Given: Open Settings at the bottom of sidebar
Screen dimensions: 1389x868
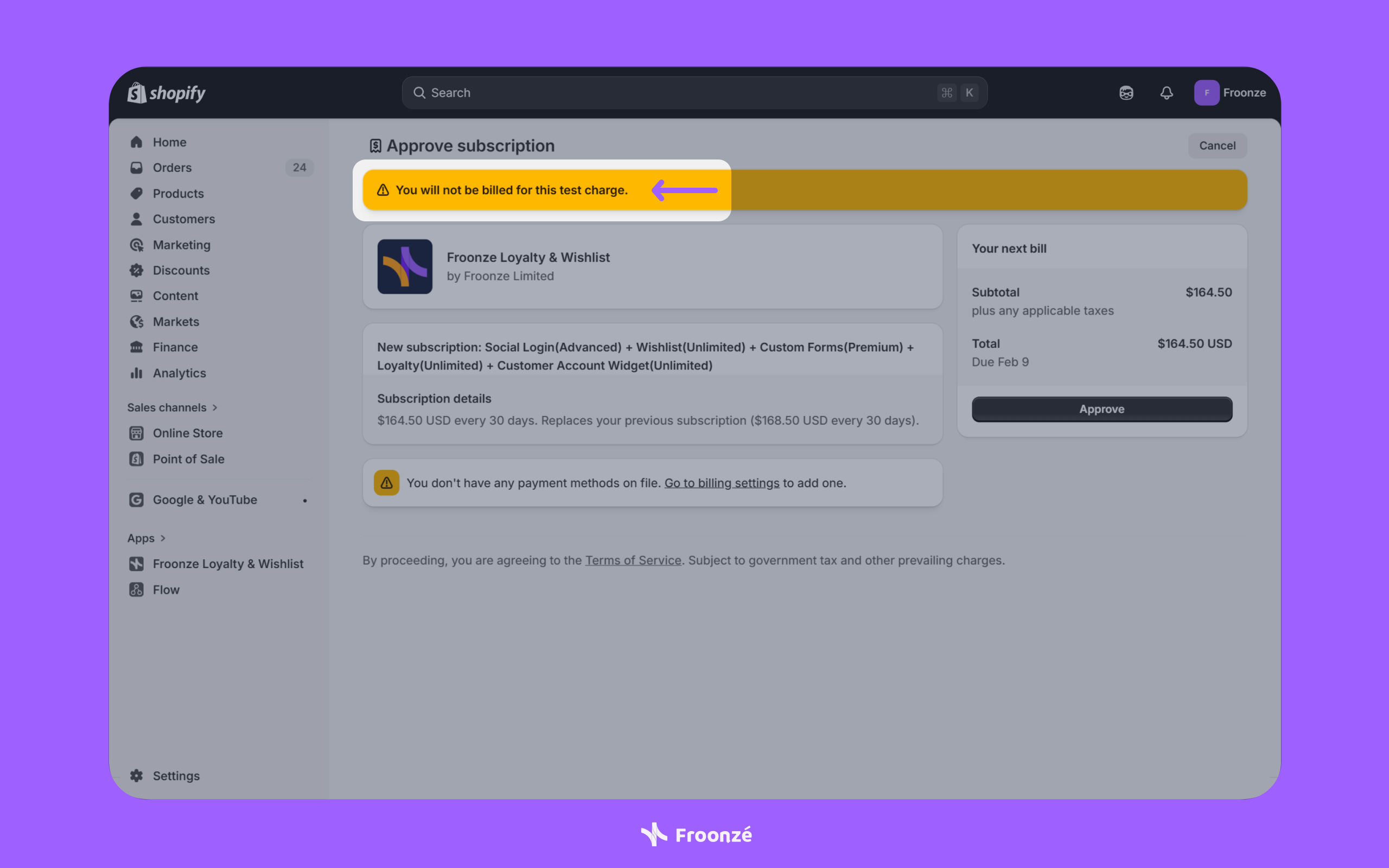Looking at the screenshot, I should [x=176, y=776].
